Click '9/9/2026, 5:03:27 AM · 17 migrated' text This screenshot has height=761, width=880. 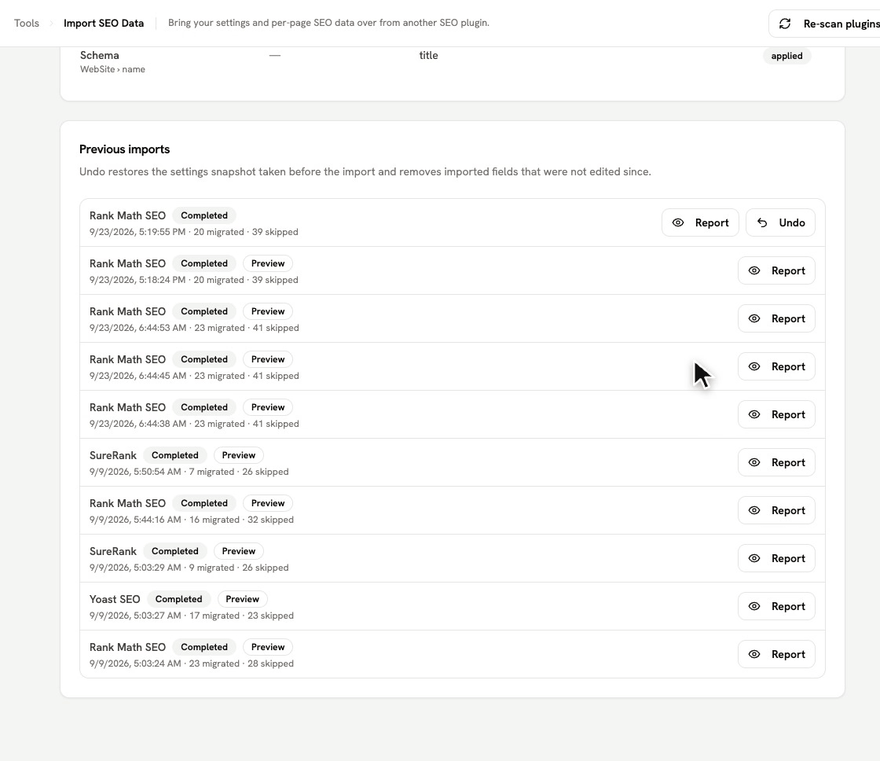[164, 616]
